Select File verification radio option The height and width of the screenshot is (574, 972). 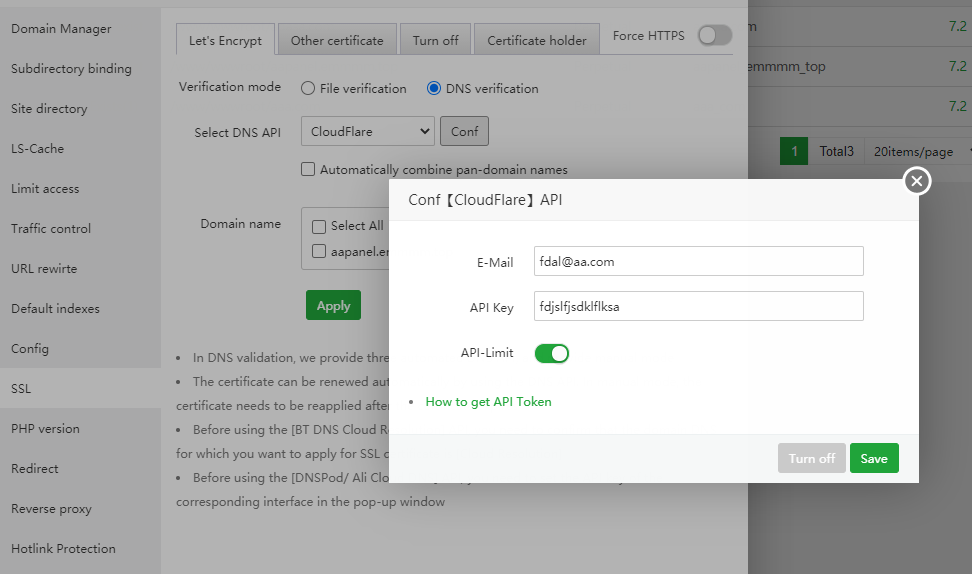(x=308, y=88)
